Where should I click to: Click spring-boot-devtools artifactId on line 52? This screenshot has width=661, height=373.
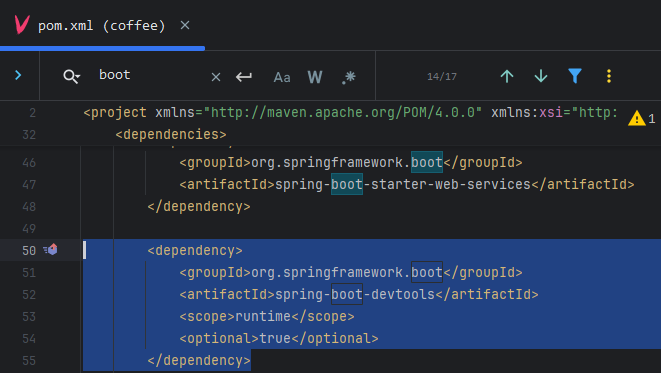(x=355, y=294)
